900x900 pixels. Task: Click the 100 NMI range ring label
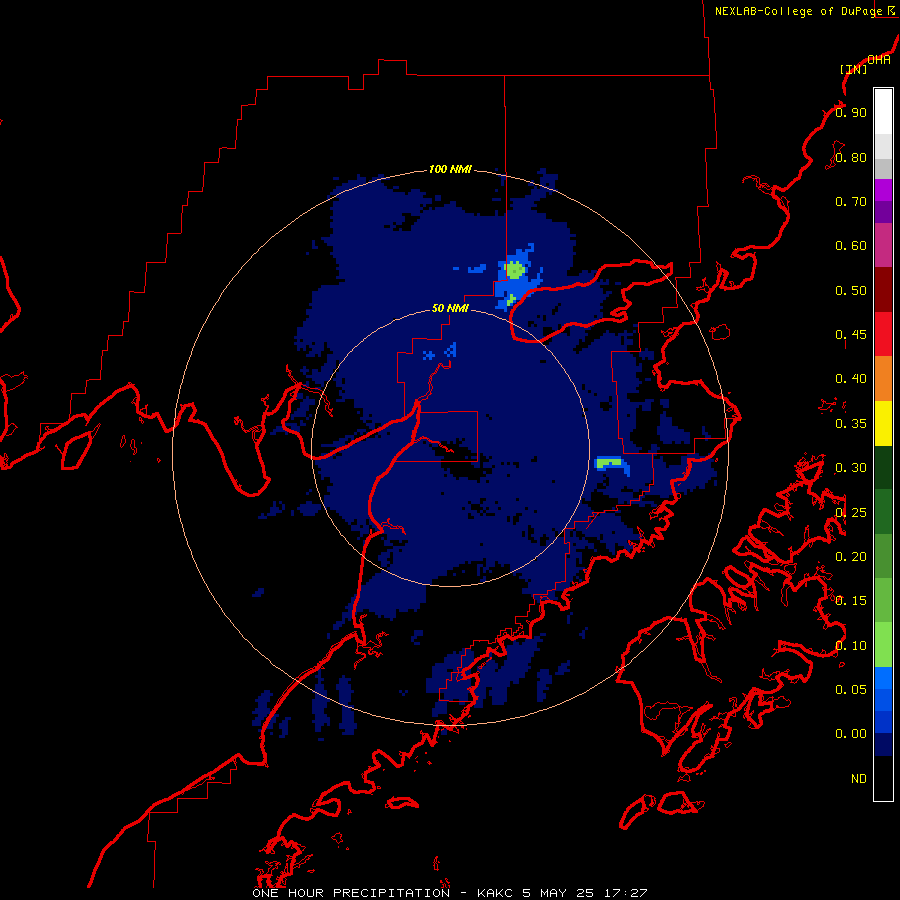pyautogui.click(x=451, y=169)
